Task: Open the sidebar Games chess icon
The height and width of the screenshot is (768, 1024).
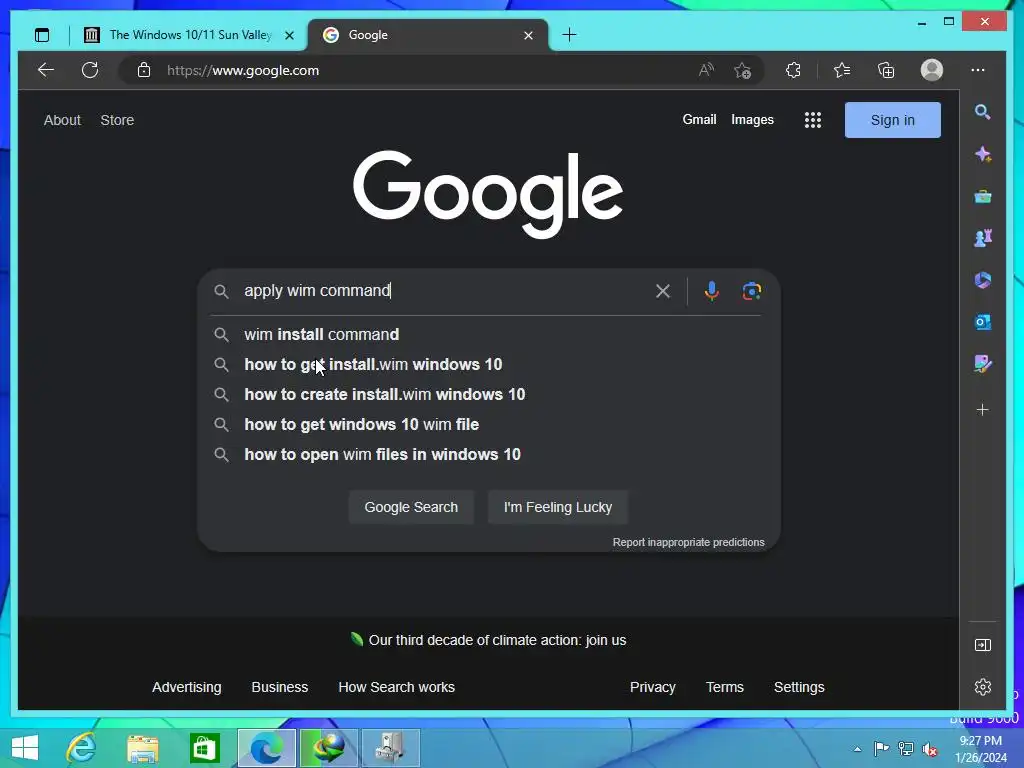Action: click(x=983, y=238)
